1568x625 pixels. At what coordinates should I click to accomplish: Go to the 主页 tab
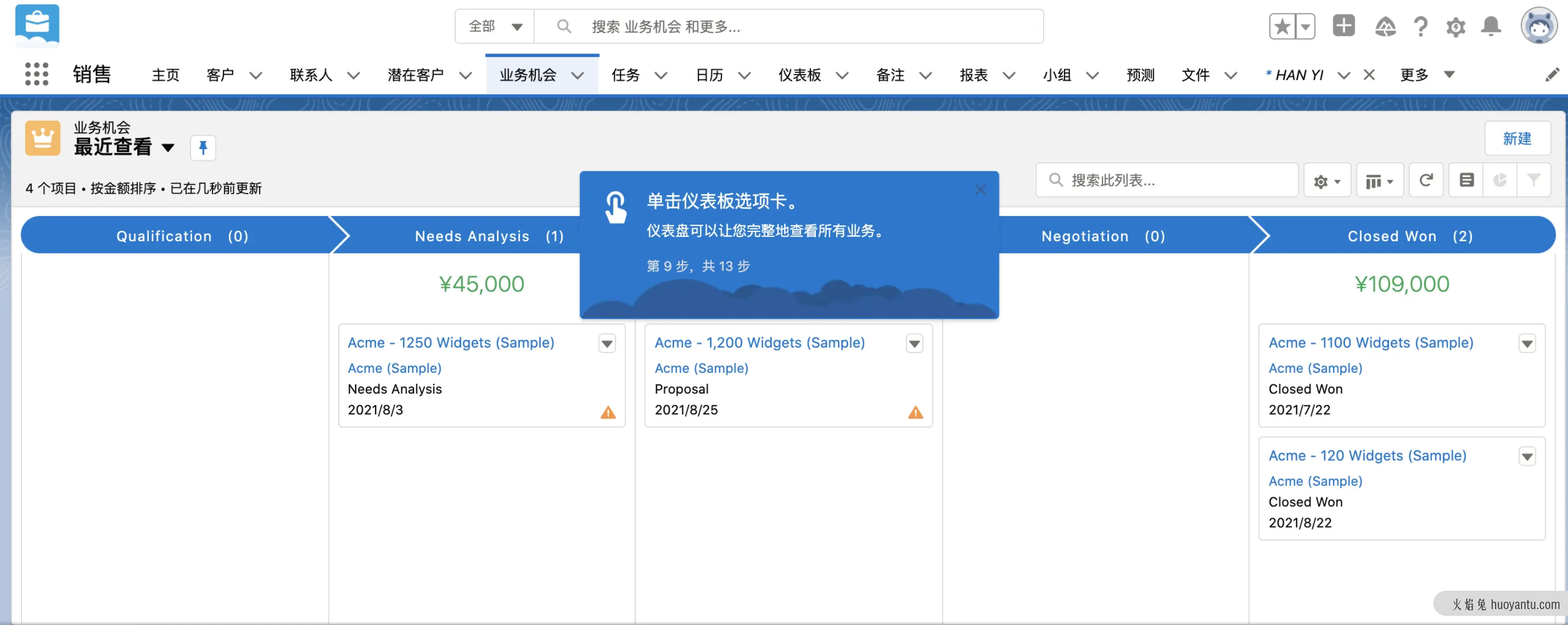coord(165,75)
